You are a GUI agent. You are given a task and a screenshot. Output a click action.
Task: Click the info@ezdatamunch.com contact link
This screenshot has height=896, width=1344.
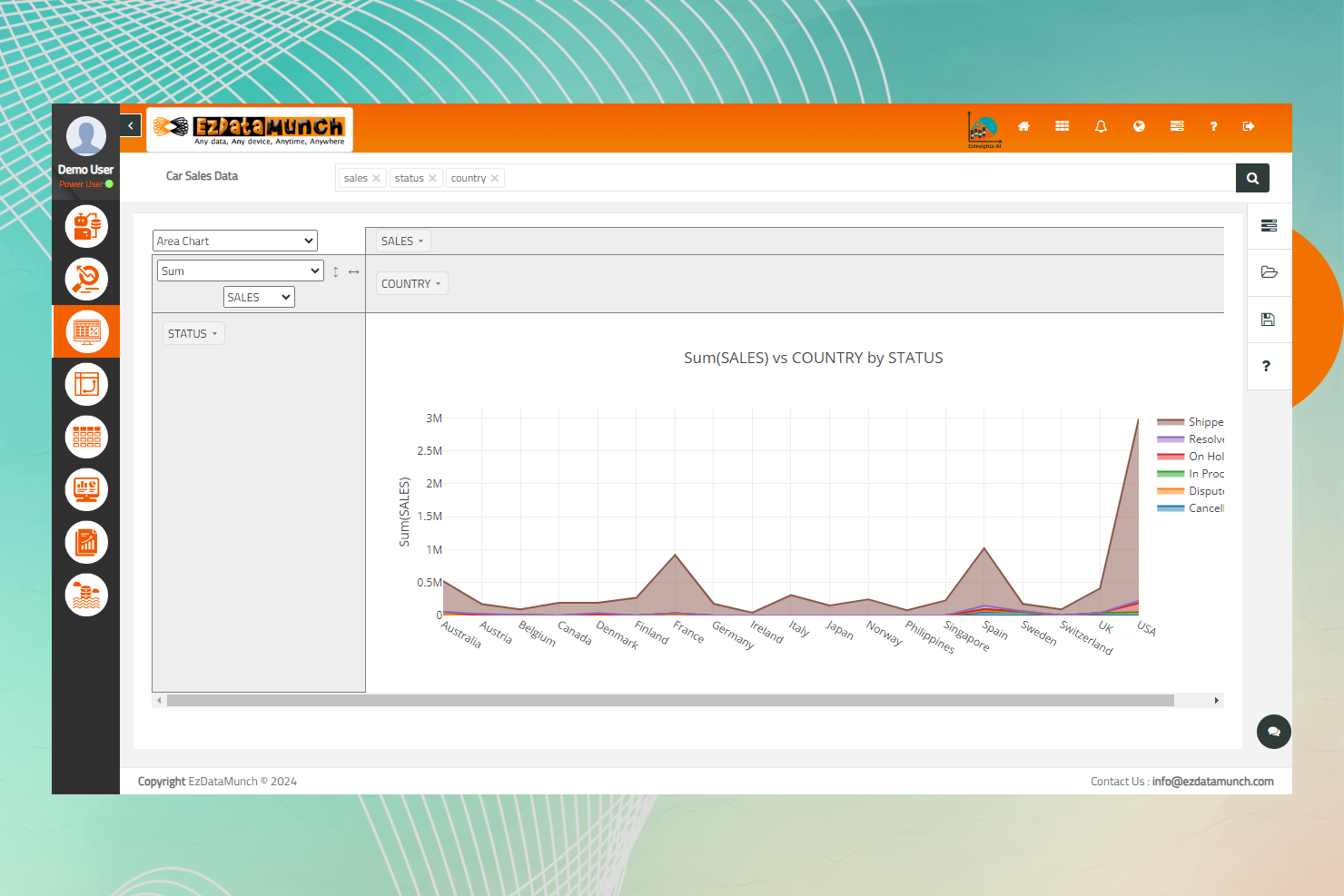1212,782
